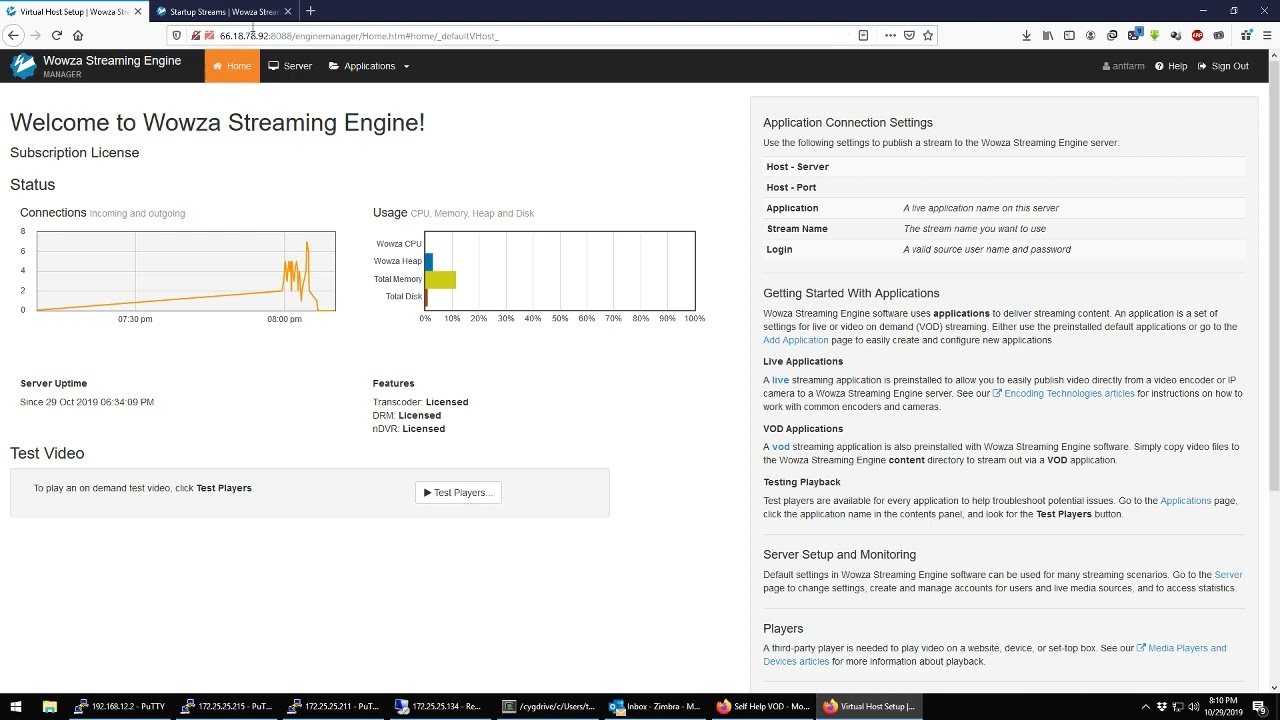Open the Firefox hamburger menu
The height and width of the screenshot is (720, 1280).
pos(1266,35)
